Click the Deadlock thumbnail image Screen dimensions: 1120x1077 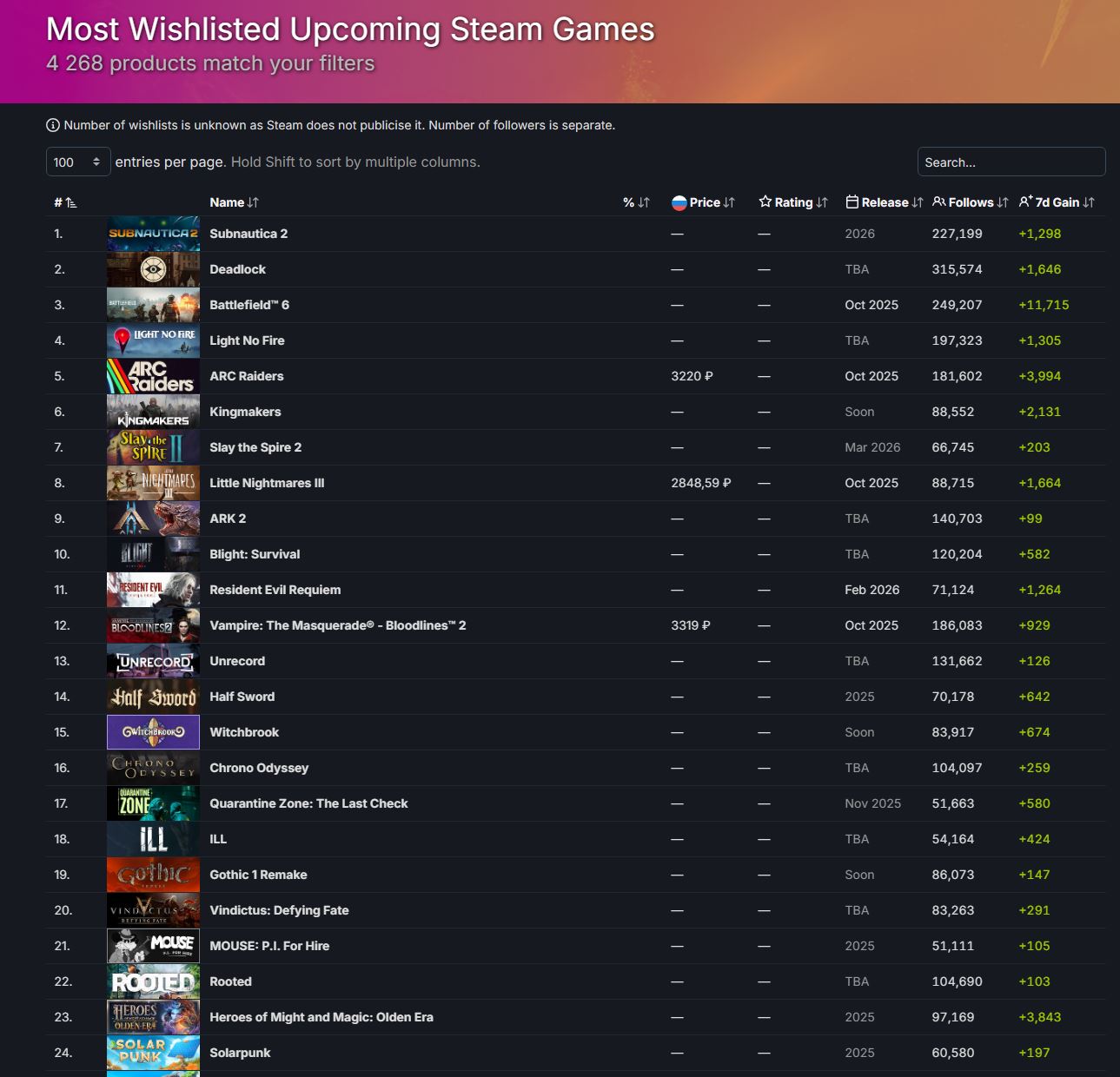point(153,269)
